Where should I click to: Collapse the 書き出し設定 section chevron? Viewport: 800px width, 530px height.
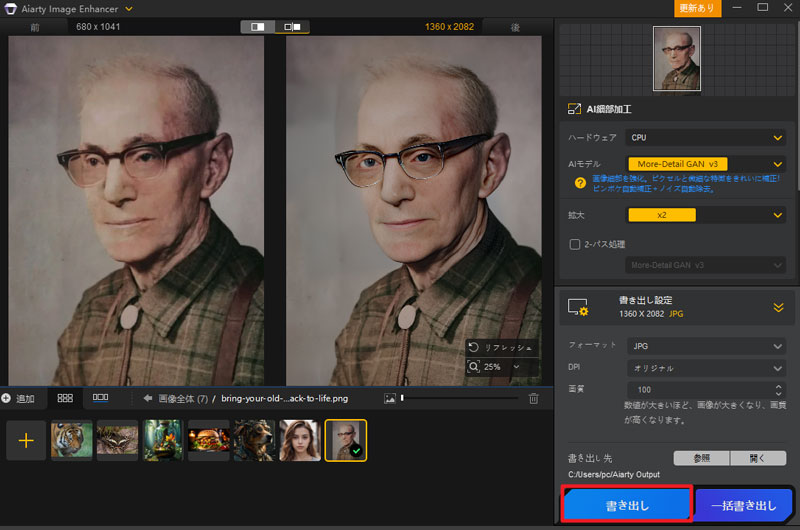pyautogui.click(x=777, y=308)
